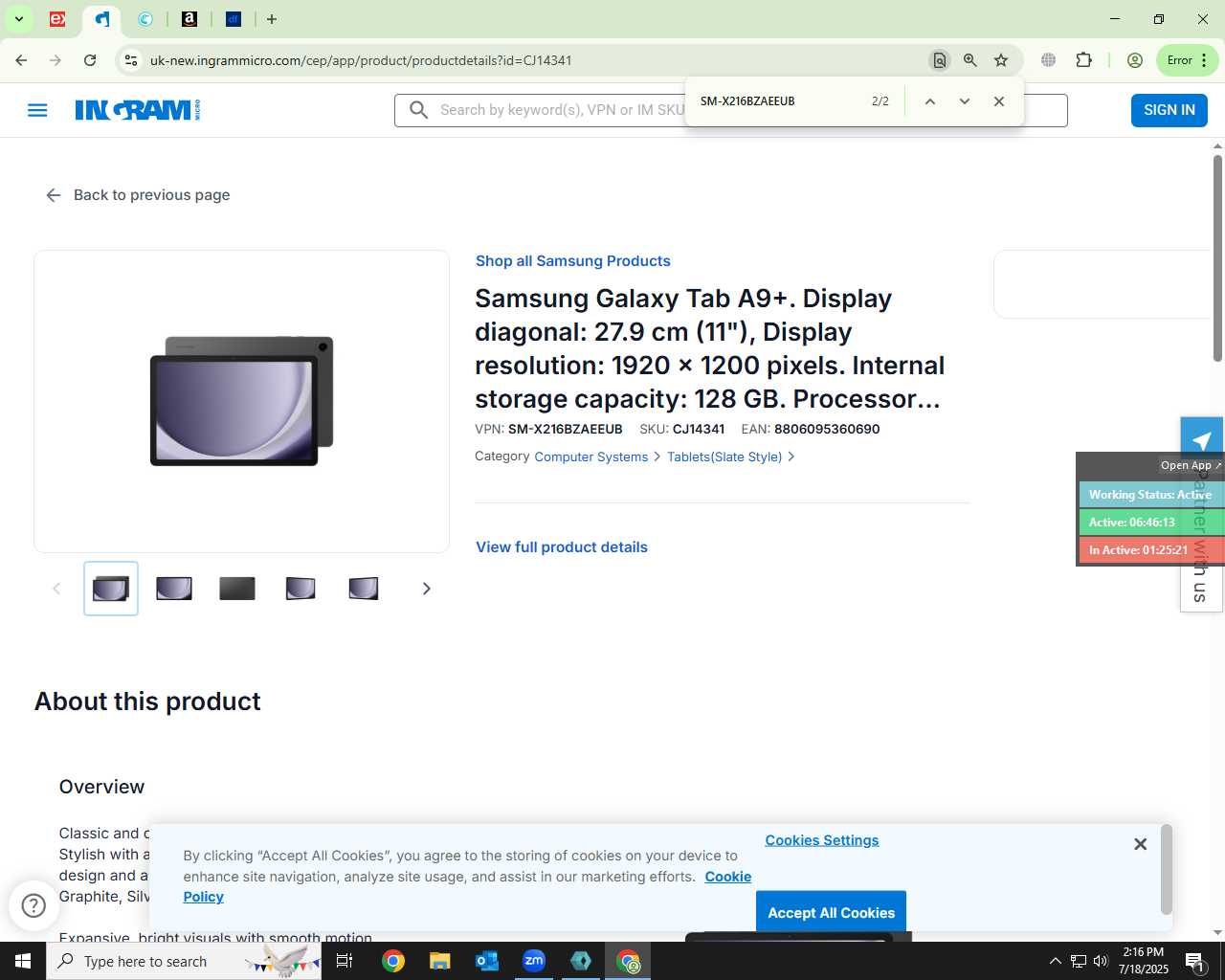Go to next find result
Image resolution: width=1225 pixels, height=980 pixels.
coord(964,101)
